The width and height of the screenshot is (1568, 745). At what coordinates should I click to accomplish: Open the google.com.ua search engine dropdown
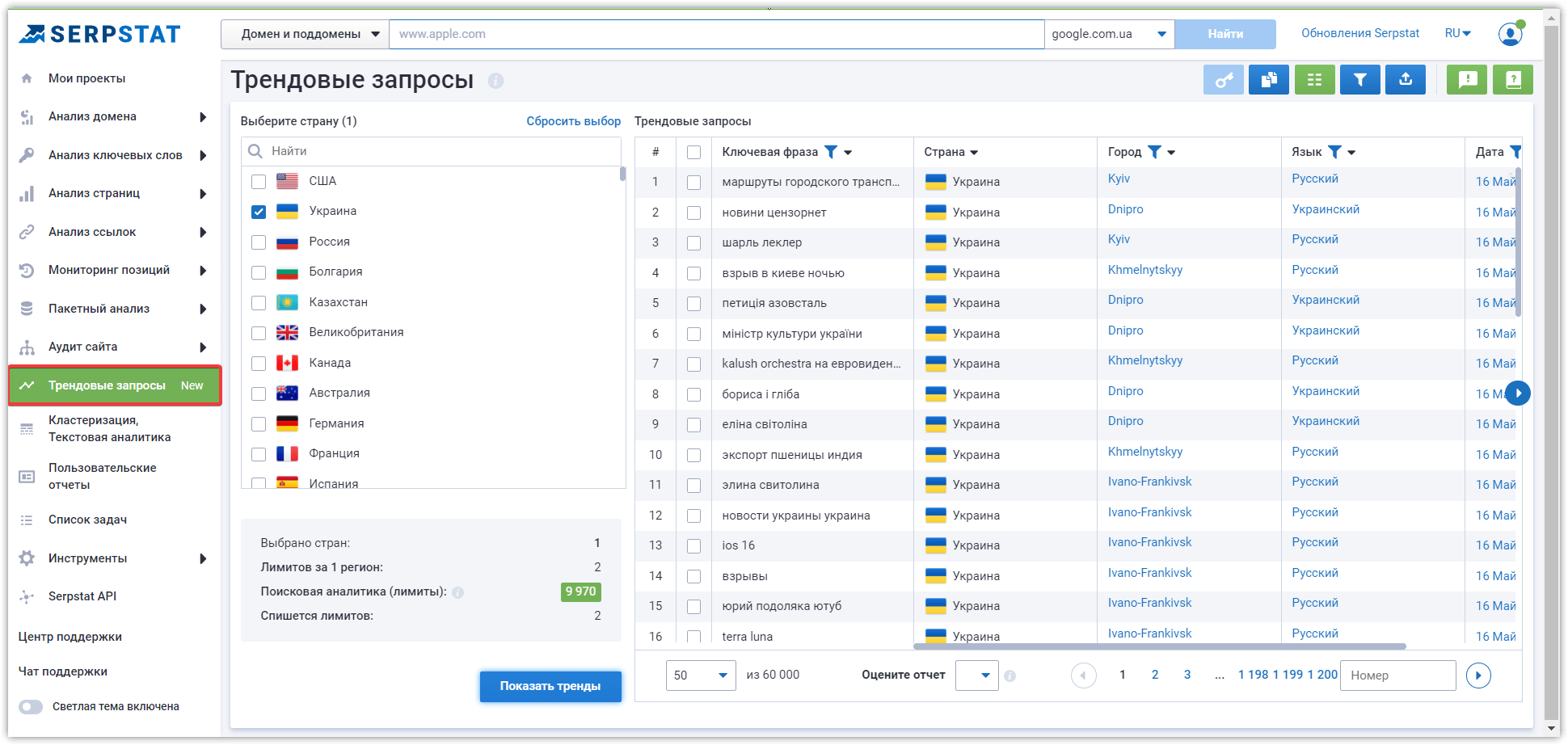tap(1110, 34)
